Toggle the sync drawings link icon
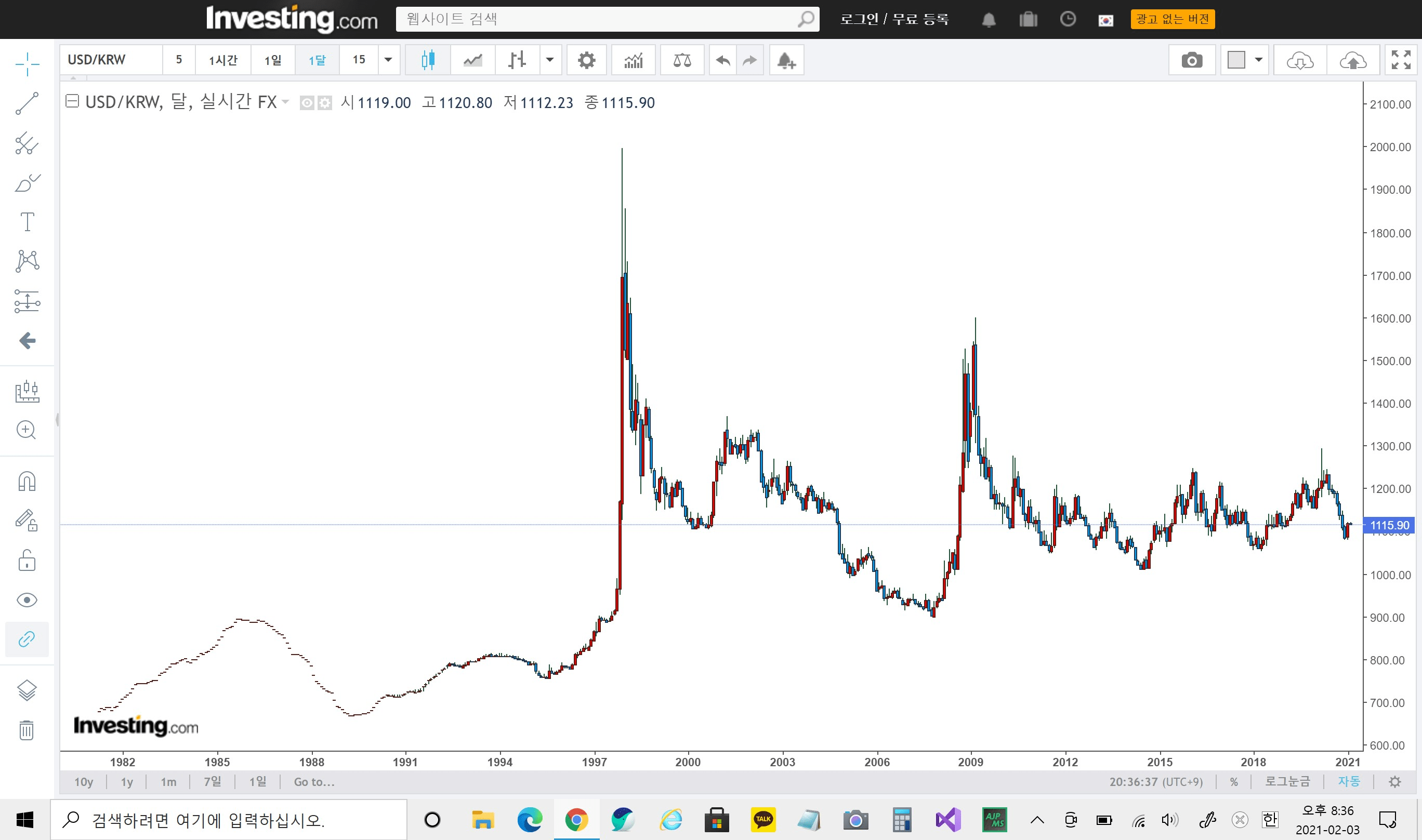1422x840 pixels. pos(27,639)
